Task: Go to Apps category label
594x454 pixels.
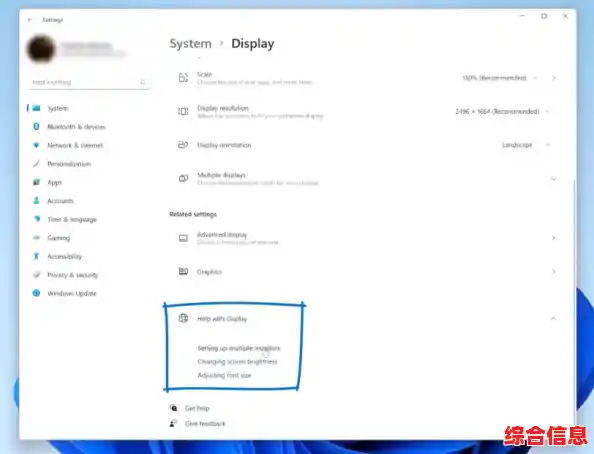Action: 54,182
